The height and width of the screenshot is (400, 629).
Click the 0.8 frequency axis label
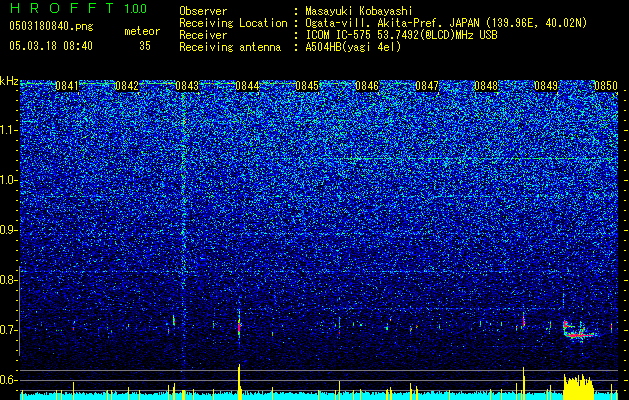tap(8, 280)
